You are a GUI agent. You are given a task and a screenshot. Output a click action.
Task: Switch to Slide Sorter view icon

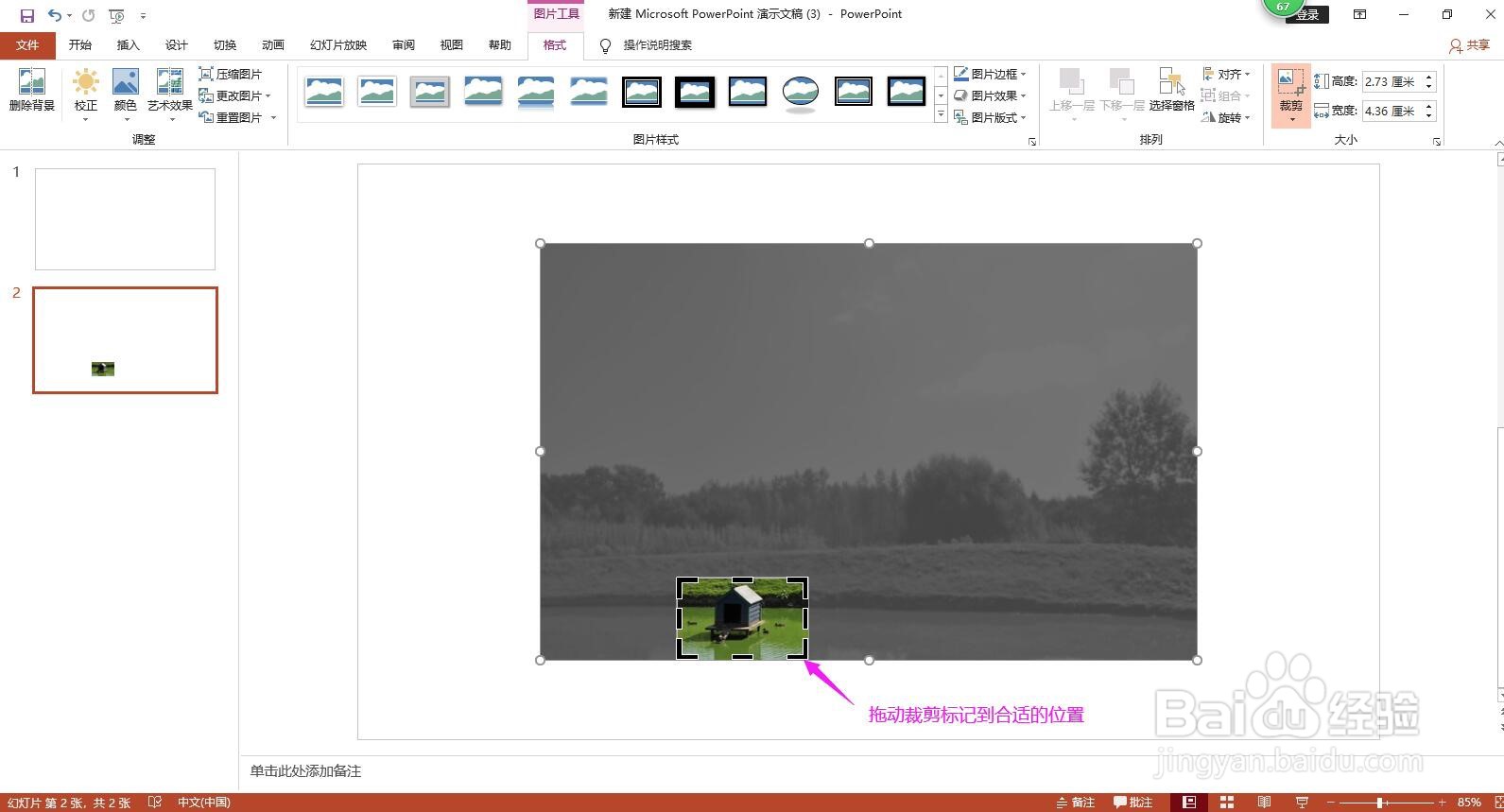pos(1227,803)
